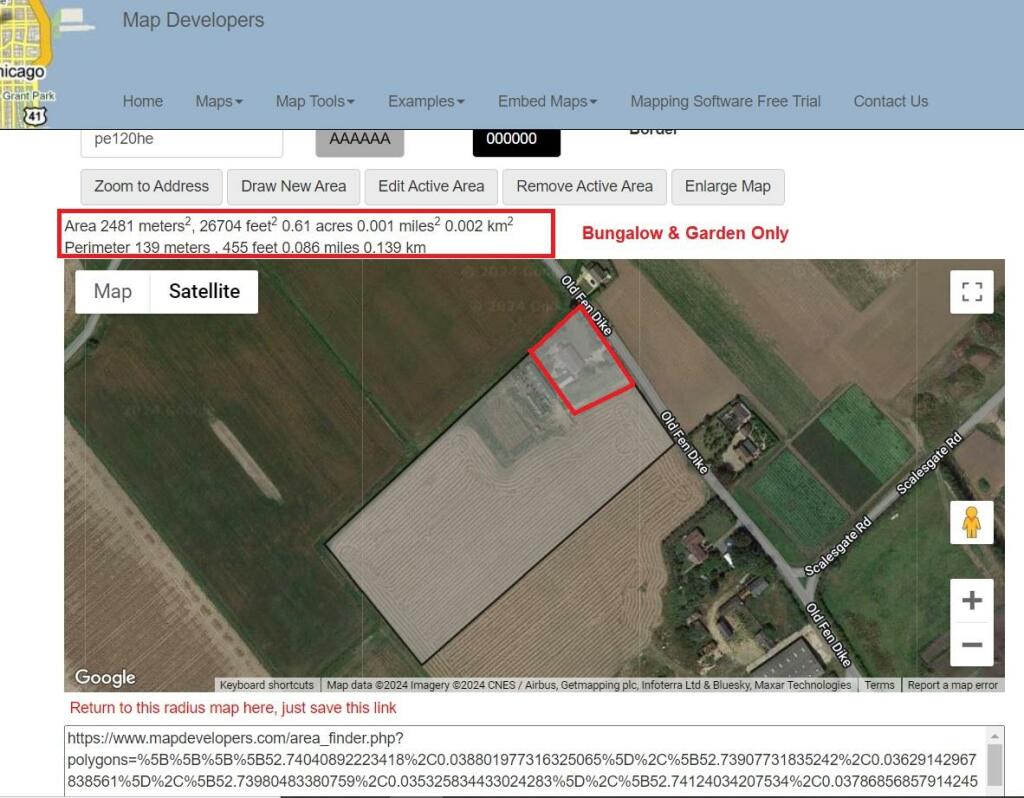Viewport: 1024px width, 798px height.
Task: Expand the Examples dropdown
Action: tap(426, 101)
